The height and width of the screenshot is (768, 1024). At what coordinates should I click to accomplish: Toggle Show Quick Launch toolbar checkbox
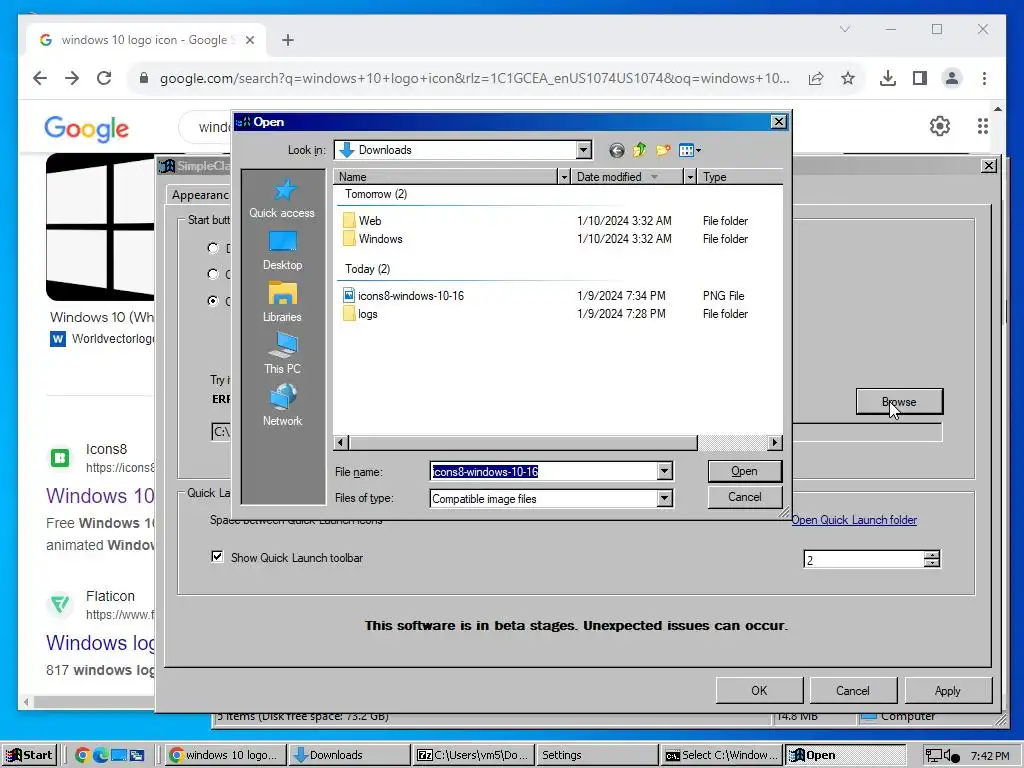pos(217,557)
